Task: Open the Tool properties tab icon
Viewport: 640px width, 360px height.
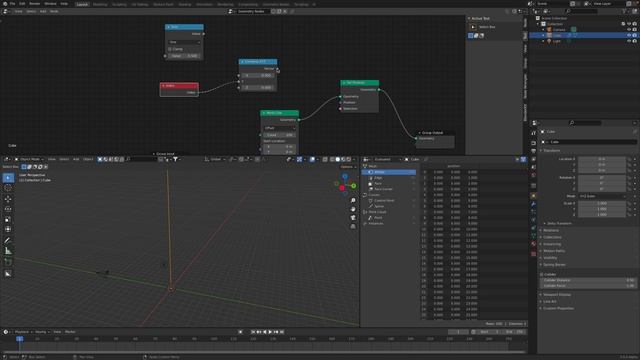Action: [533, 133]
